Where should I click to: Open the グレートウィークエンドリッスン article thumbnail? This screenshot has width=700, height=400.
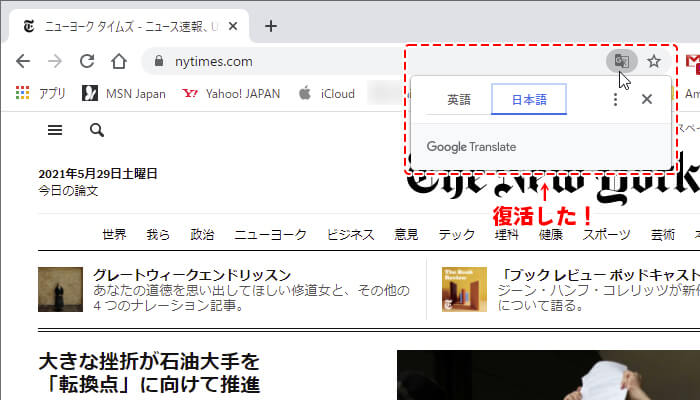pyautogui.click(x=60, y=289)
